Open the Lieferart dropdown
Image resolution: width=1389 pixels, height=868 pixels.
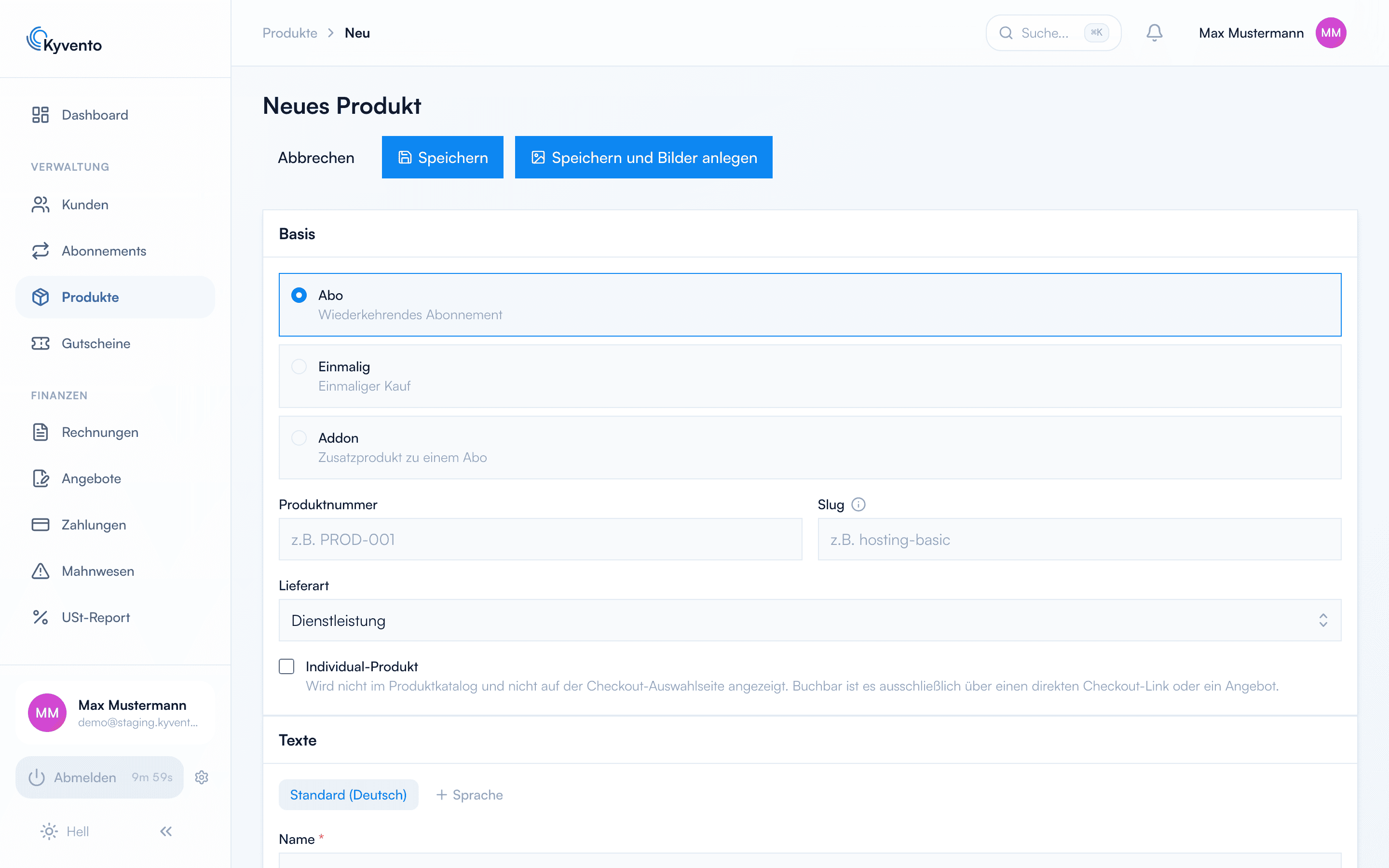[x=810, y=620]
